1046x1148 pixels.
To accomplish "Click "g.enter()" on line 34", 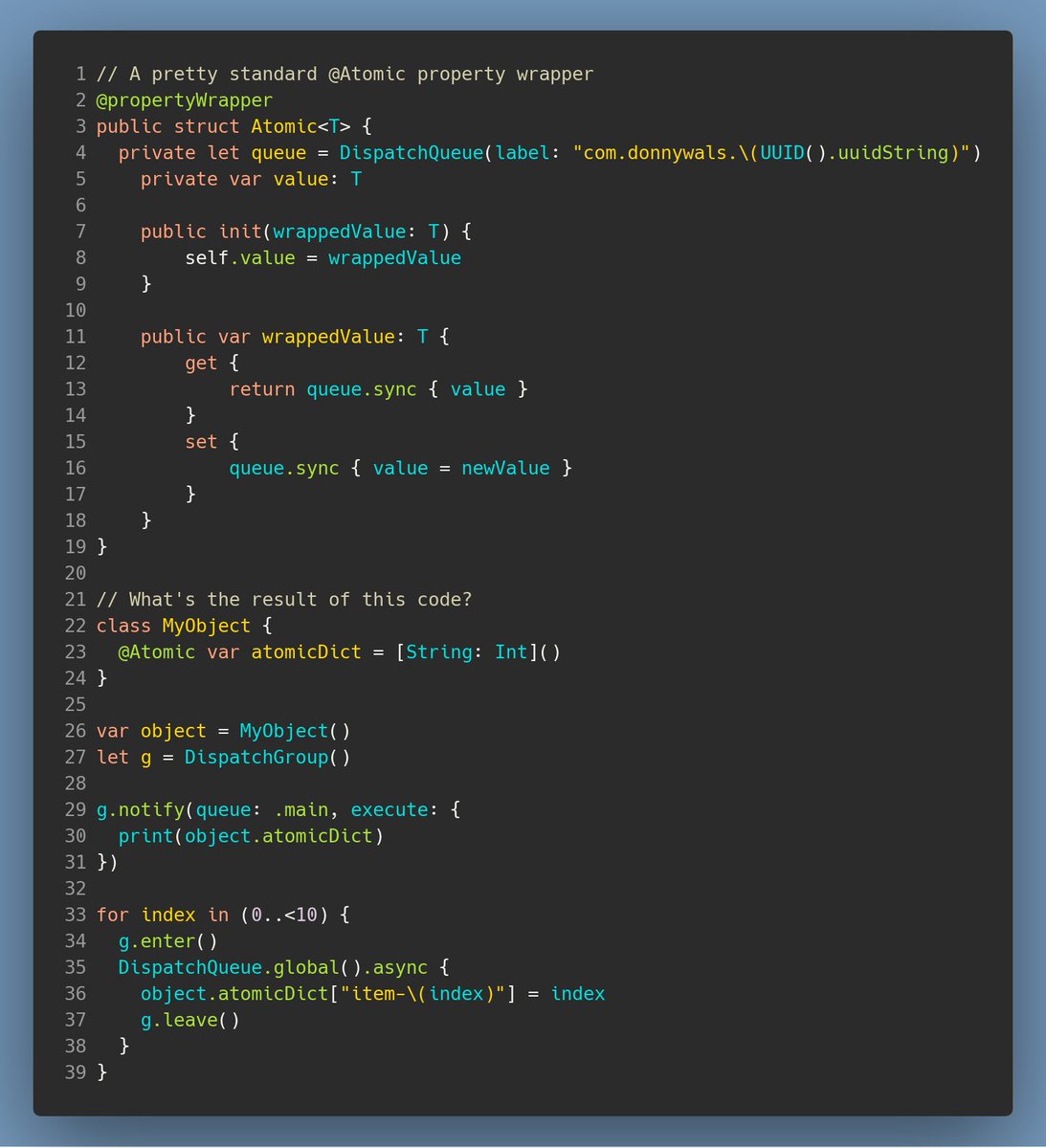I will click(x=168, y=942).
